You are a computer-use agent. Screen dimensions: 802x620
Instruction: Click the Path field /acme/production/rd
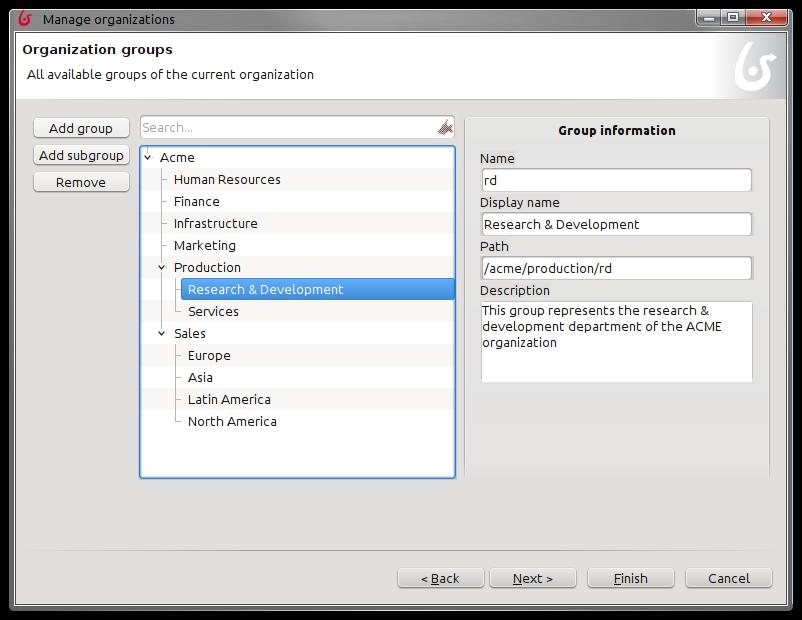tap(616, 268)
